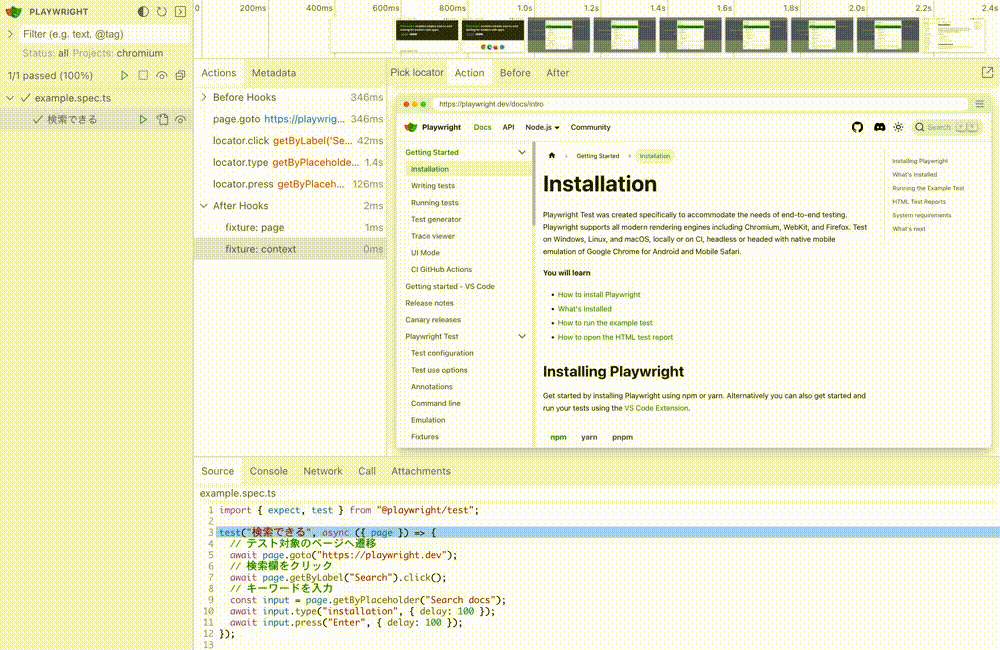The image size is (1000, 650).
Task: Select the locator.type action row
Action: pyautogui.click(x=291, y=162)
